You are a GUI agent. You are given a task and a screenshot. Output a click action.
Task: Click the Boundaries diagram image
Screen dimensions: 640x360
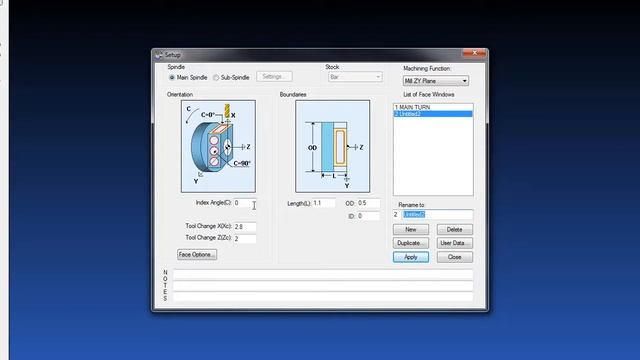pos(333,146)
